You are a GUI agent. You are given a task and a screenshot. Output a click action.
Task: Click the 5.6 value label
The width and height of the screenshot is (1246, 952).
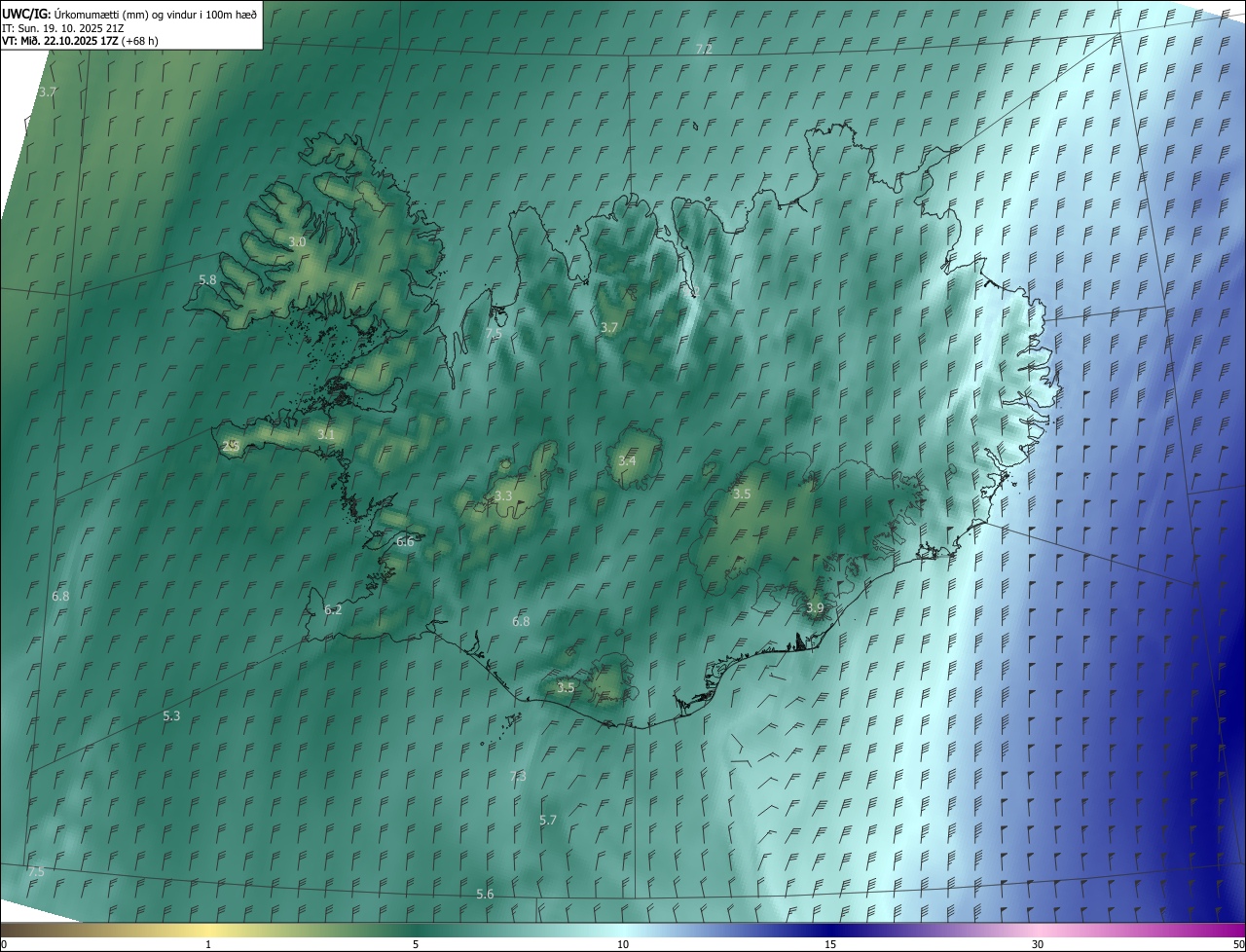(485, 894)
